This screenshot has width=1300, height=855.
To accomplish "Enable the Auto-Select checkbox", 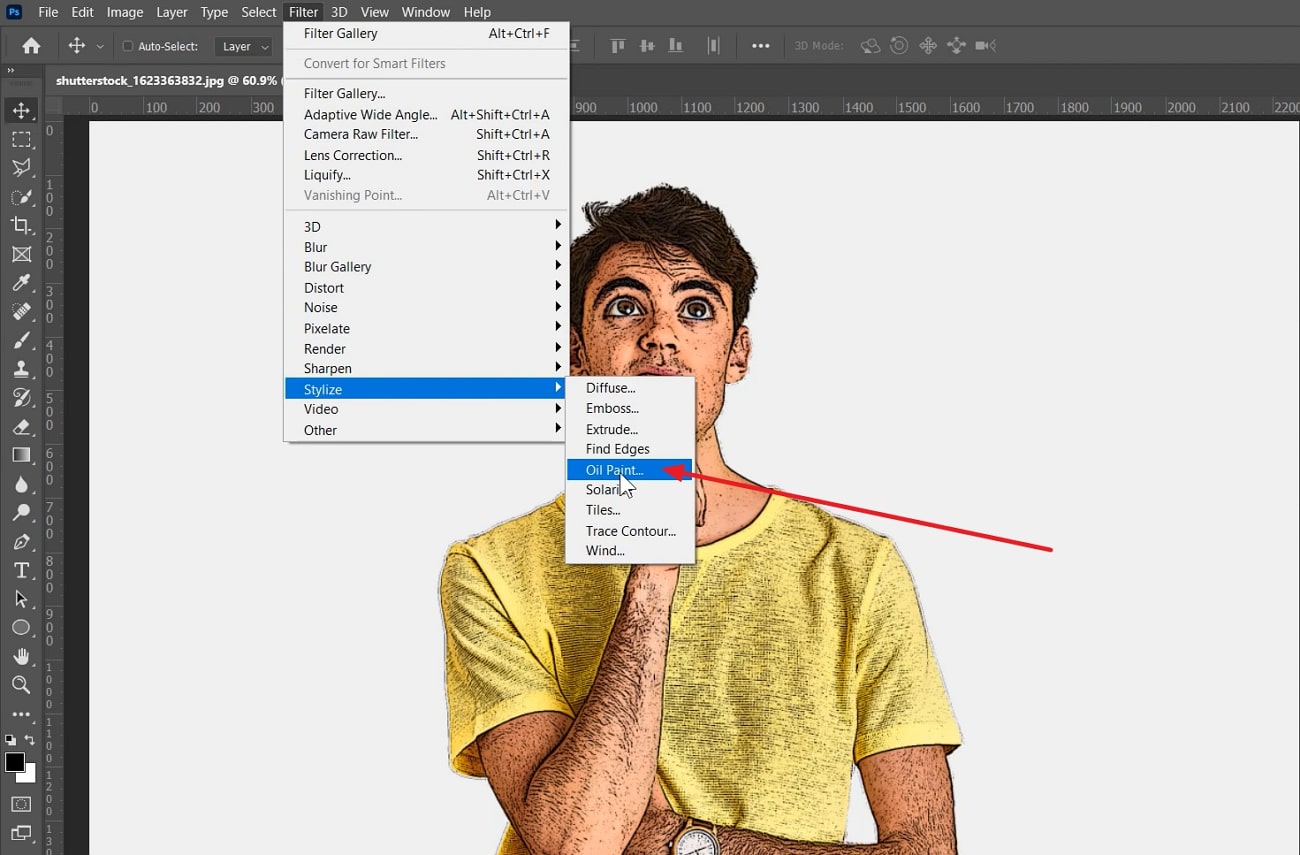I will (x=128, y=46).
